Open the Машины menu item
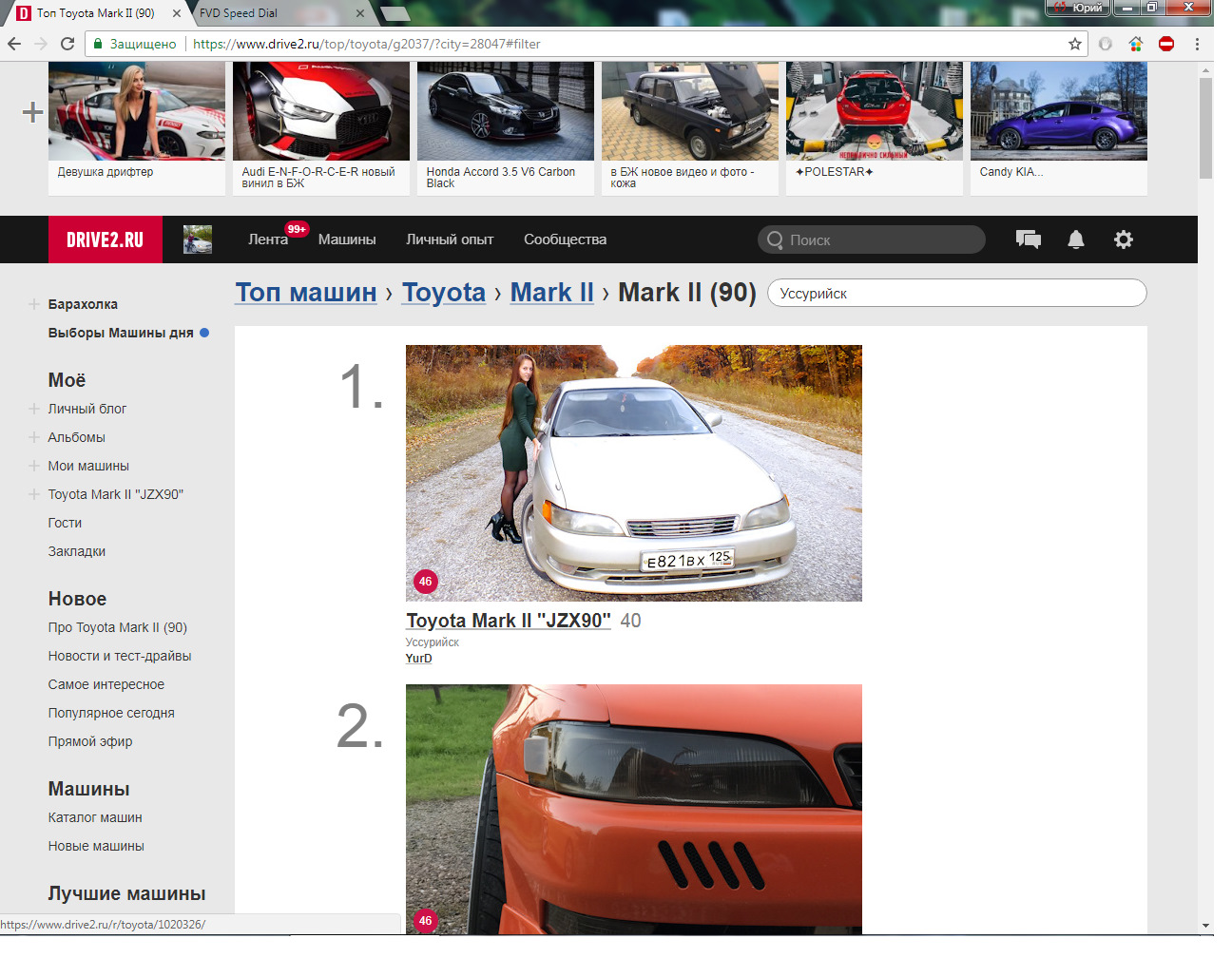Screen dimensions: 1232x958 tap(347, 239)
